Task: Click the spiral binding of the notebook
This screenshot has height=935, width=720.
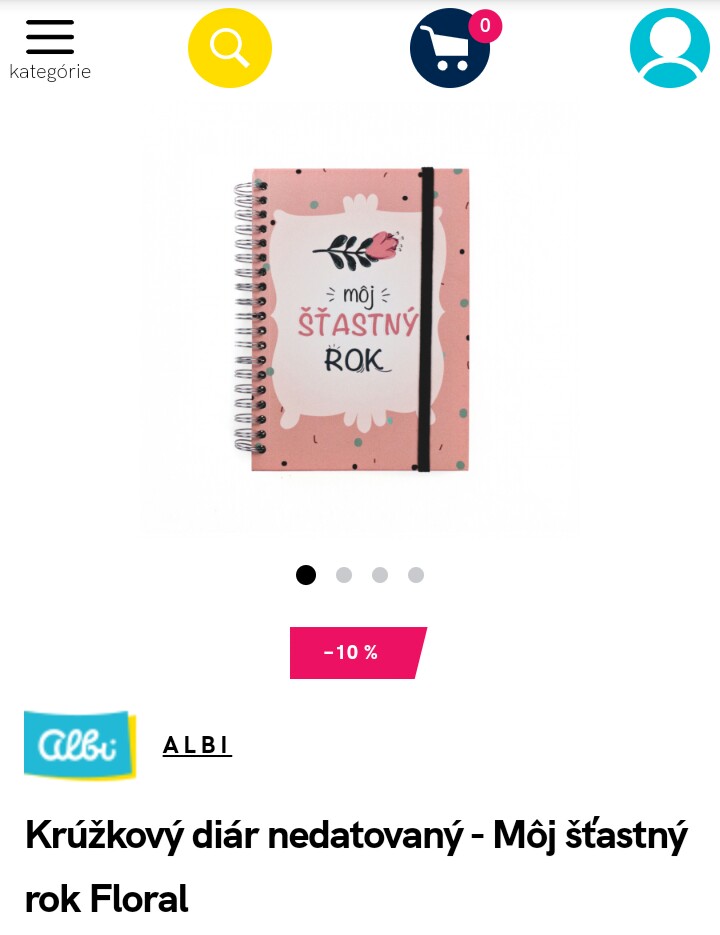Action: coord(250,317)
